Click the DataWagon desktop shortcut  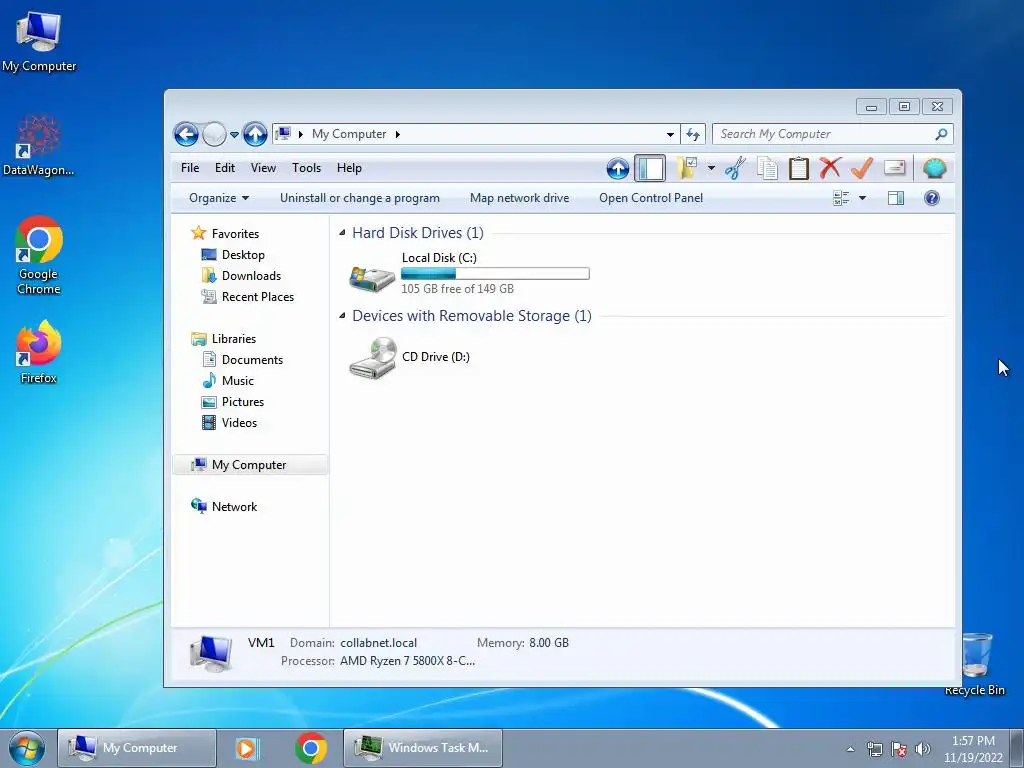[39, 145]
